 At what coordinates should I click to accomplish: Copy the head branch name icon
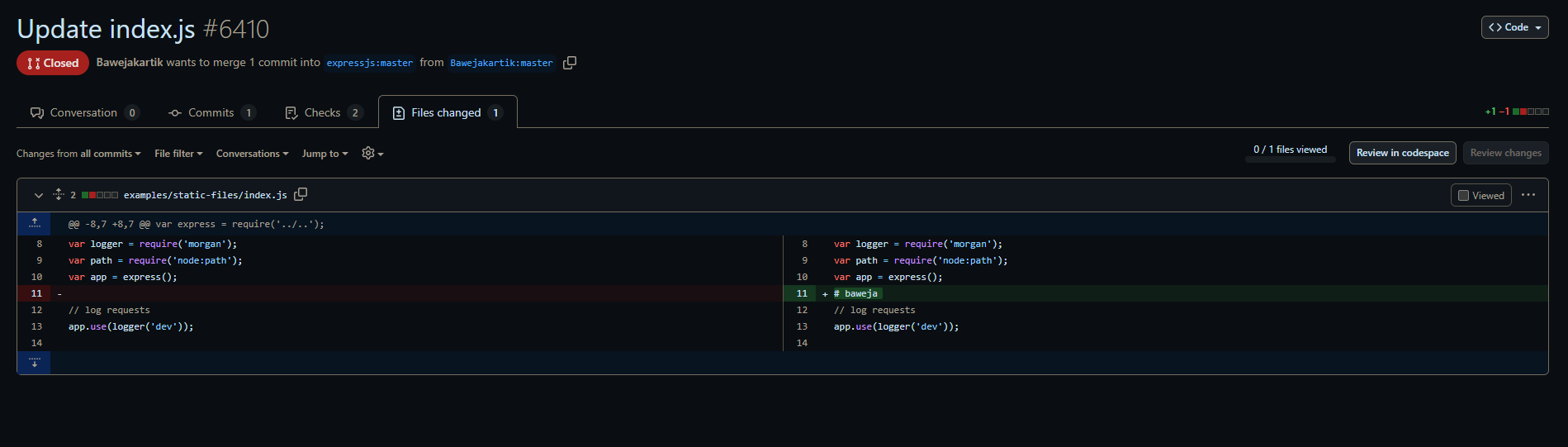pyautogui.click(x=570, y=63)
